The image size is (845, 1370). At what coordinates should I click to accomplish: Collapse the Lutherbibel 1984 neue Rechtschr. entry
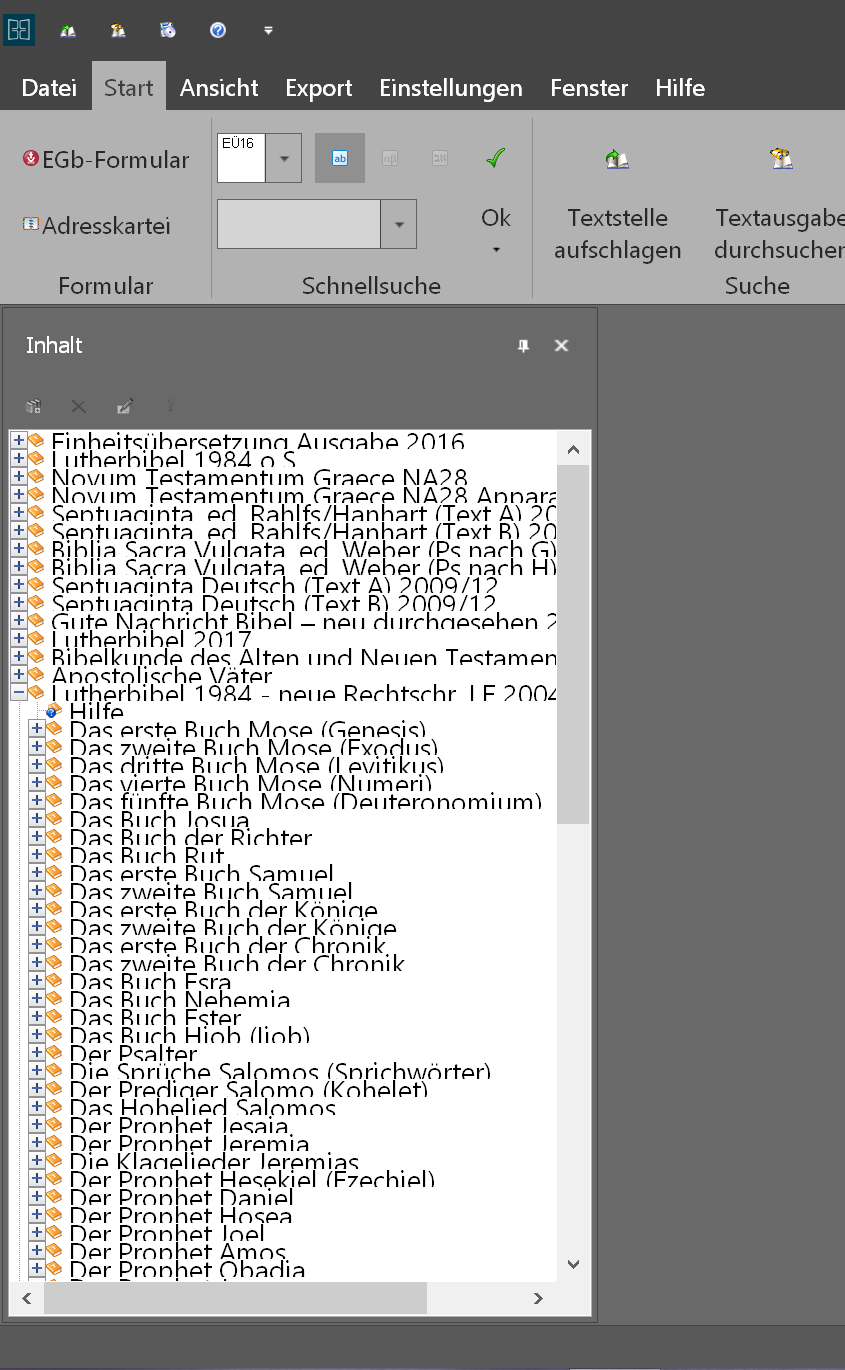[18, 692]
